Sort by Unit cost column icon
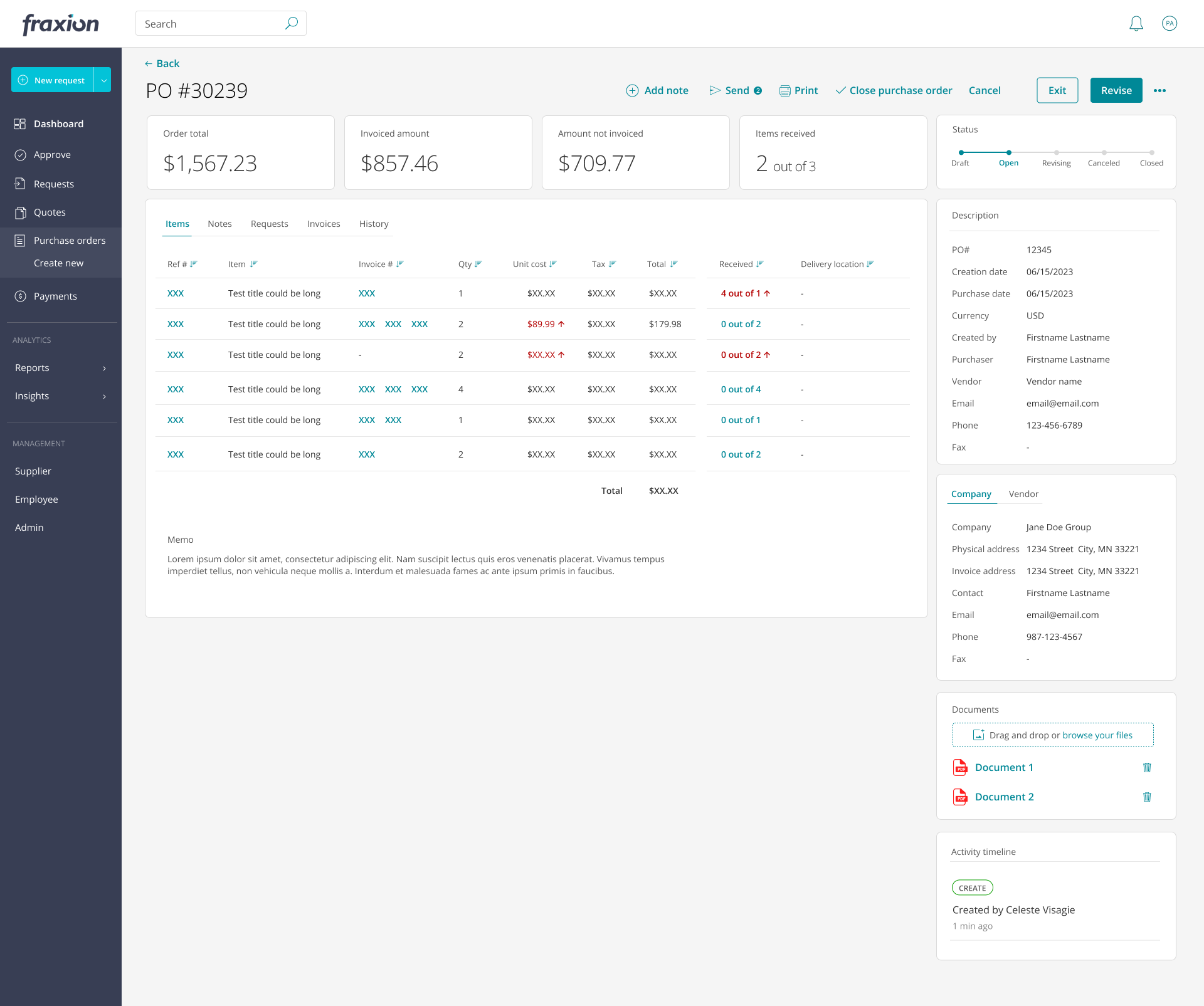The width and height of the screenshot is (1204, 1006). [552, 264]
